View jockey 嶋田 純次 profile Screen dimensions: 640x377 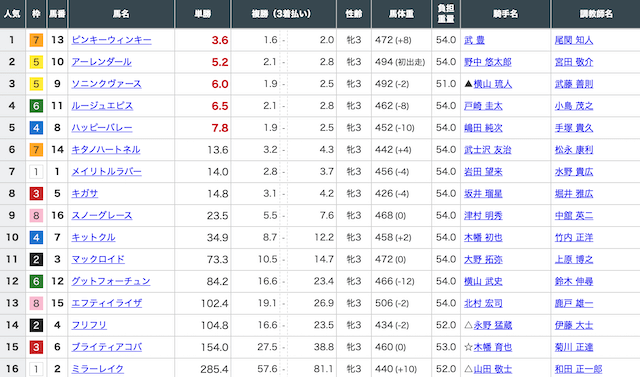click(483, 128)
